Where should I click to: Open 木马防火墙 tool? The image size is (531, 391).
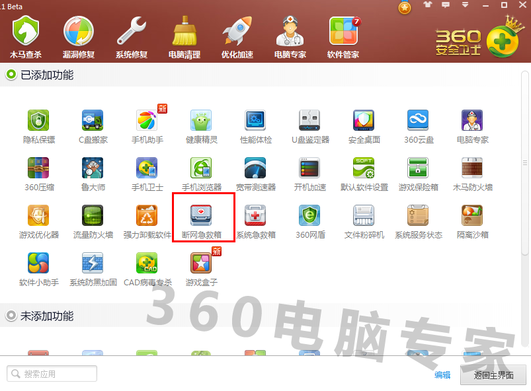click(472, 174)
